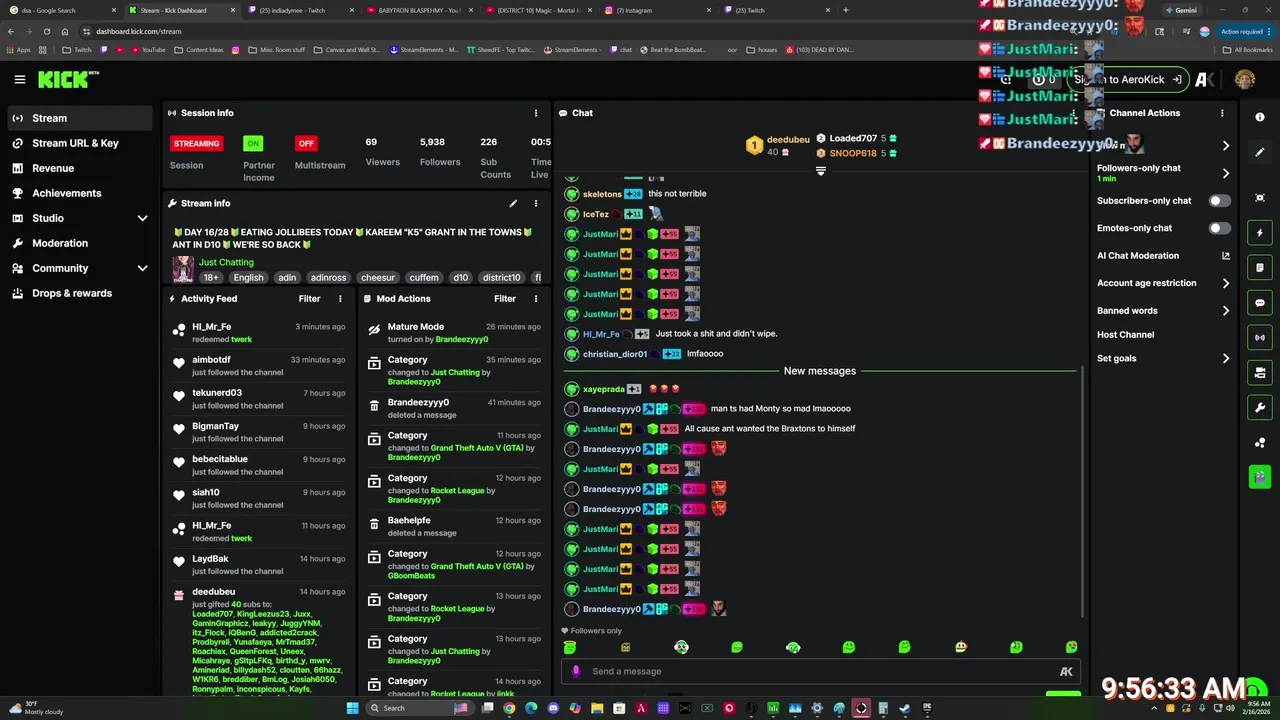This screenshot has width=1280, height=720.
Task: Click the green clapperboard icon in the right rail
Action: click(x=1260, y=476)
